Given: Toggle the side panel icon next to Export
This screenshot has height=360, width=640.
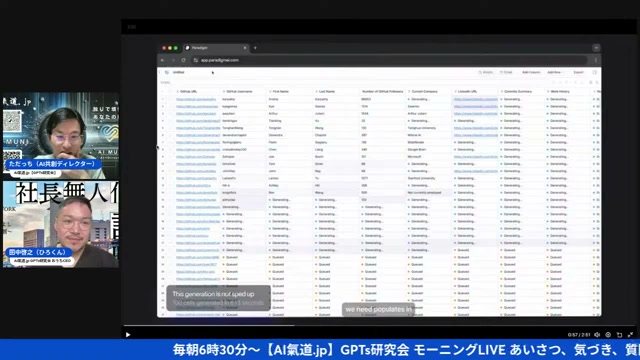Looking at the screenshot, I should pos(595,72).
